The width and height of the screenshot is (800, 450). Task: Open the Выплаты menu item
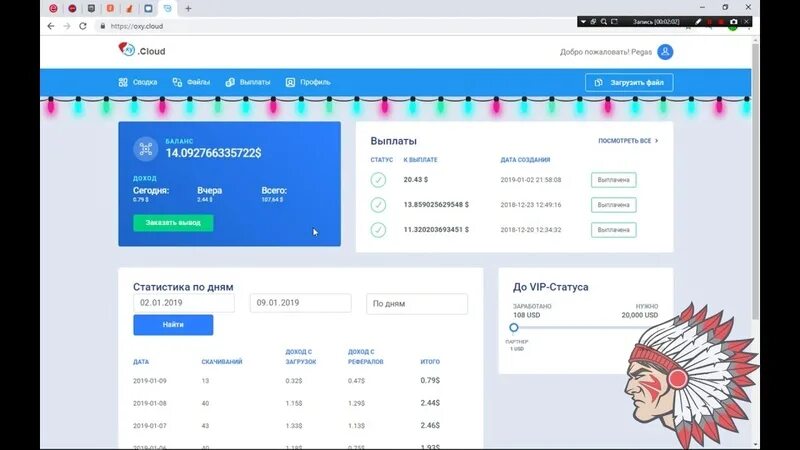click(x=248, y=82)
